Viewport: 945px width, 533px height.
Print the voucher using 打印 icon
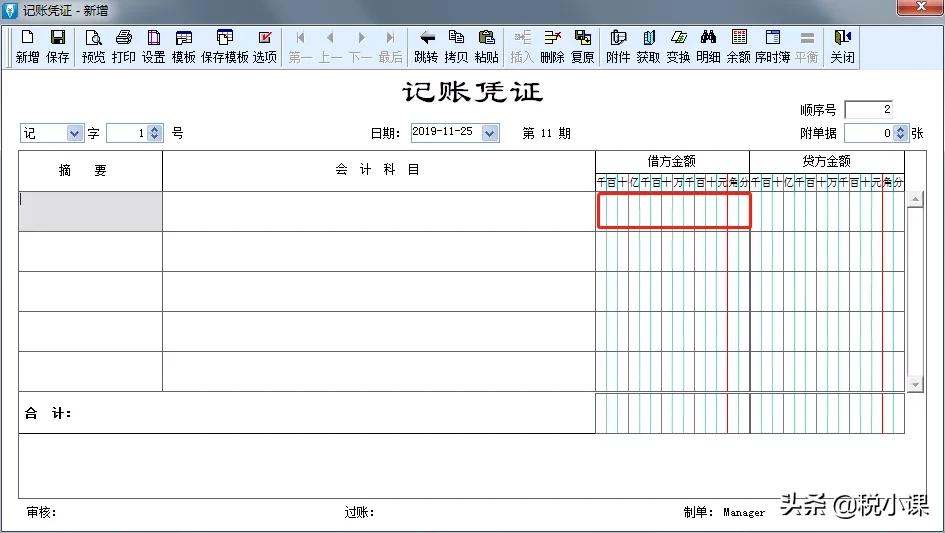click(124, 46)
